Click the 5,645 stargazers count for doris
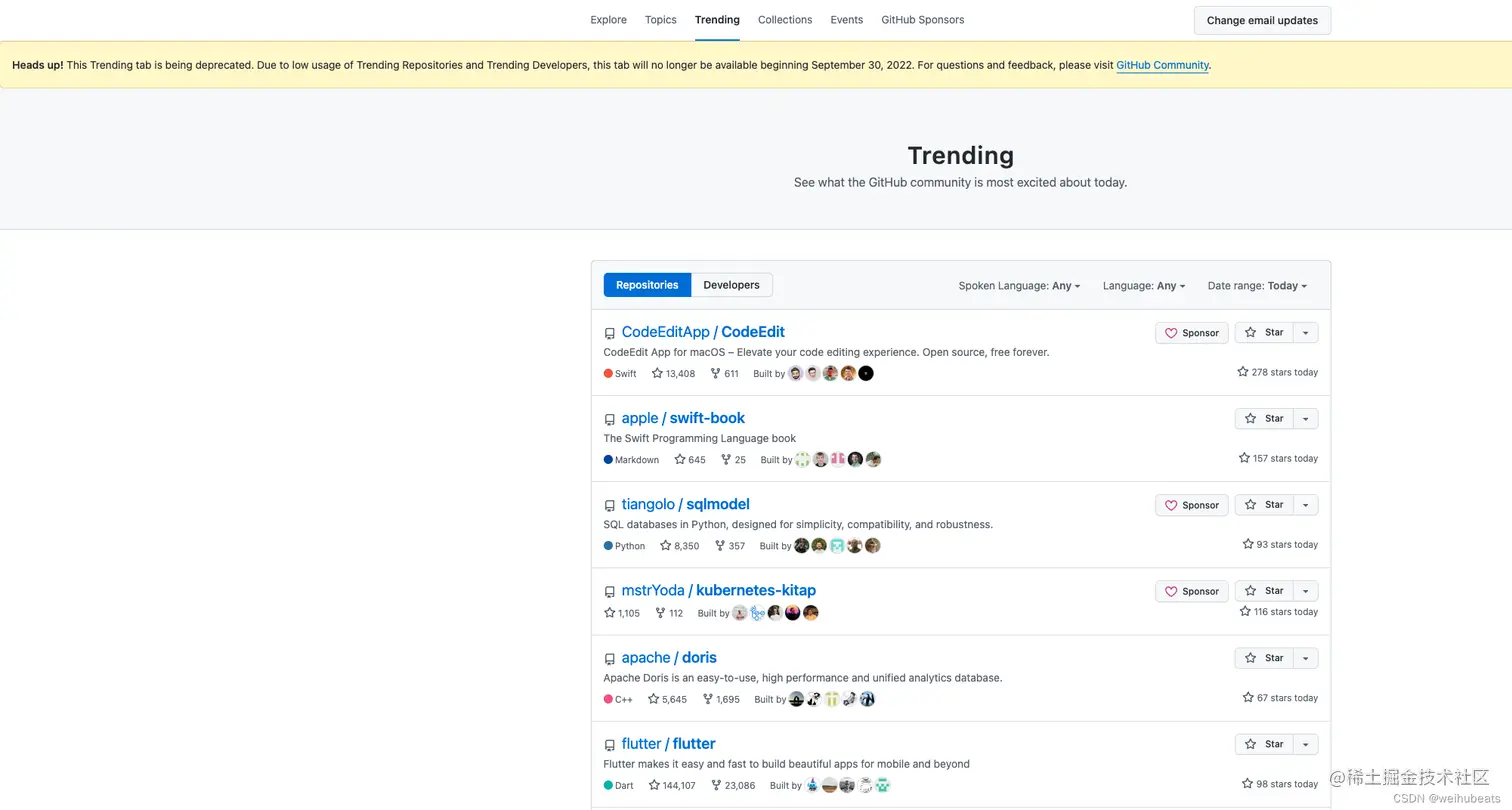 coord(667,699)
